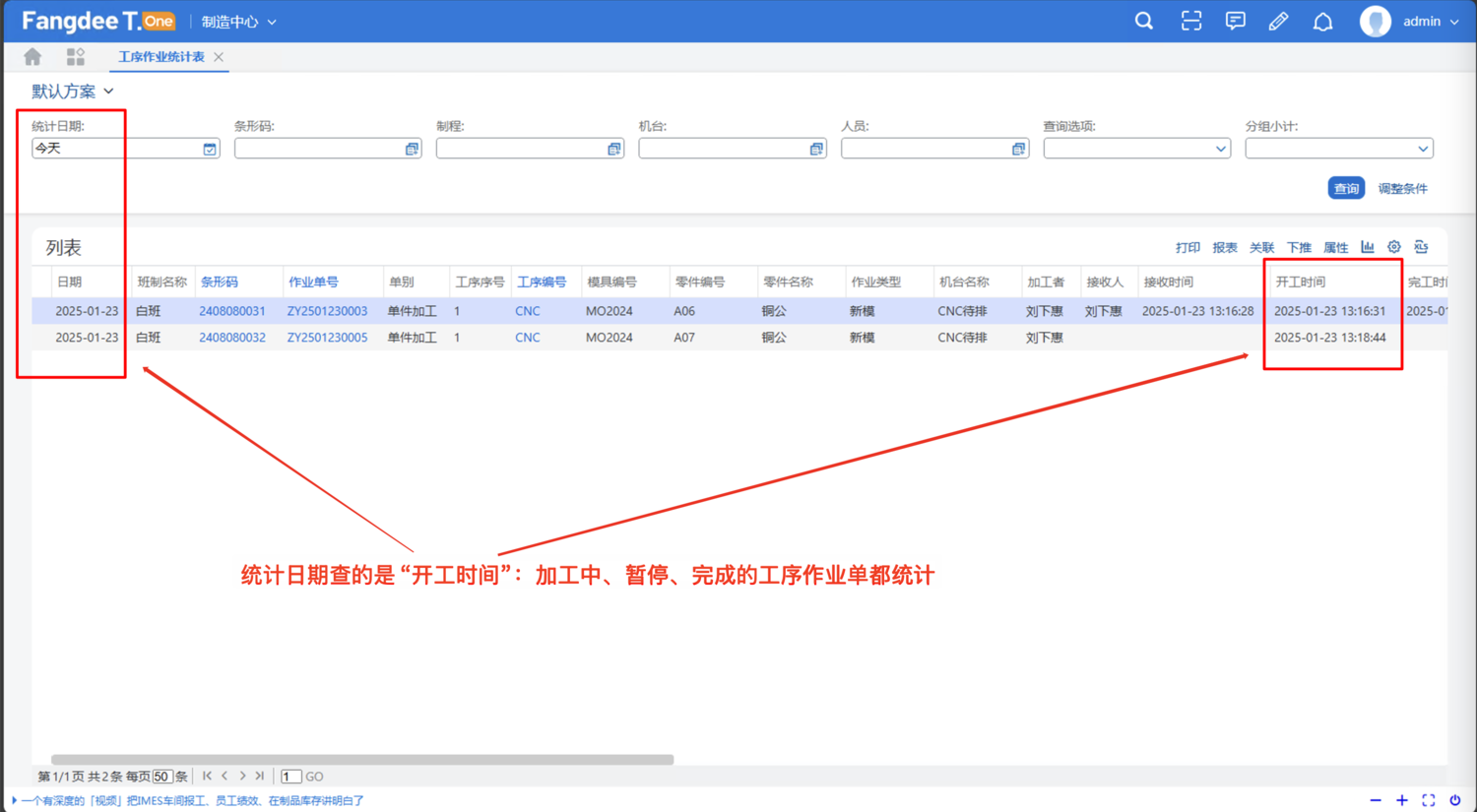Open list settings gear icon
Screen dimensions: 1477x812
[x=1394, y=247]
